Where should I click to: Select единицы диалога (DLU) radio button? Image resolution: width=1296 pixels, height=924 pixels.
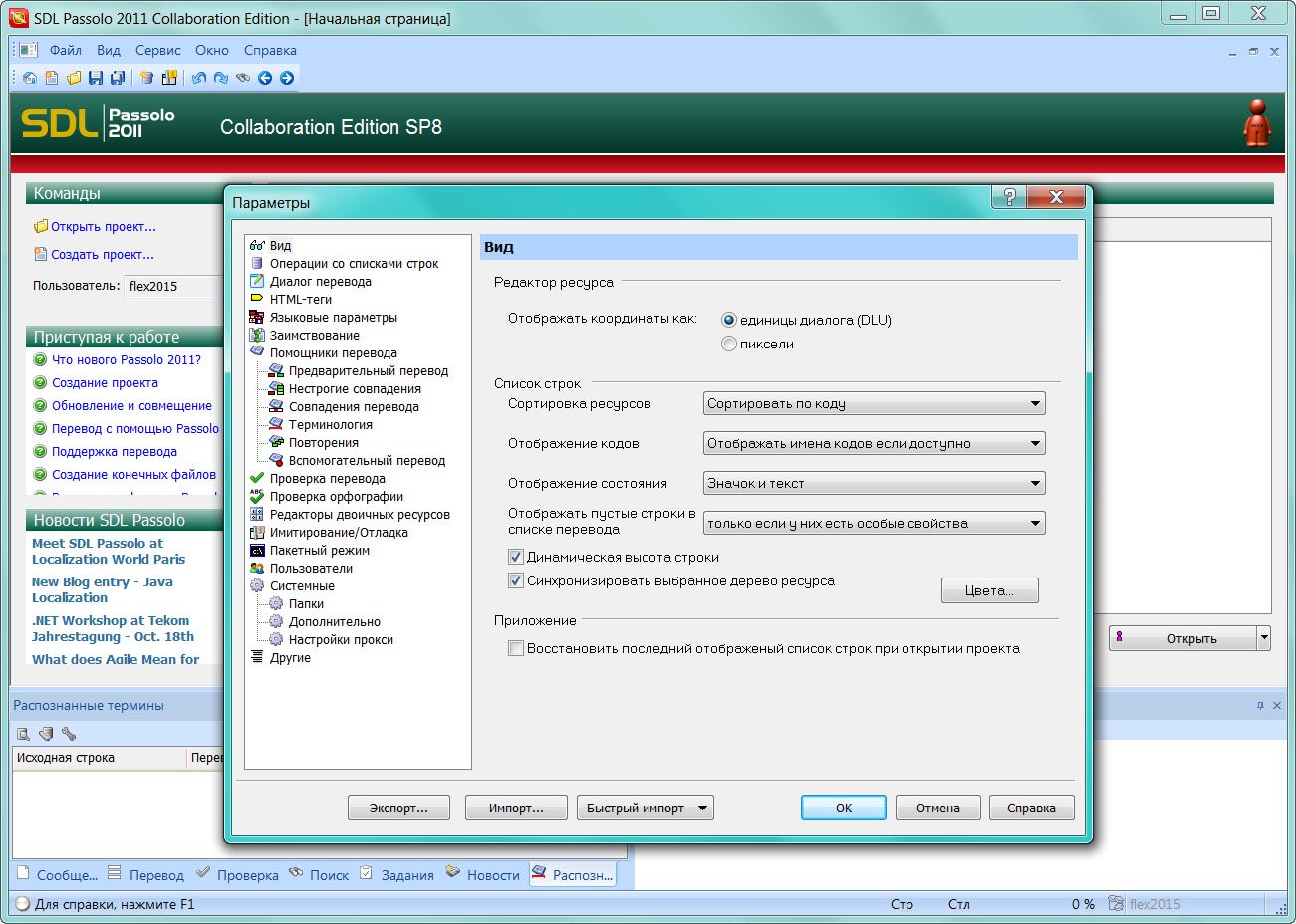coord(729,320)
